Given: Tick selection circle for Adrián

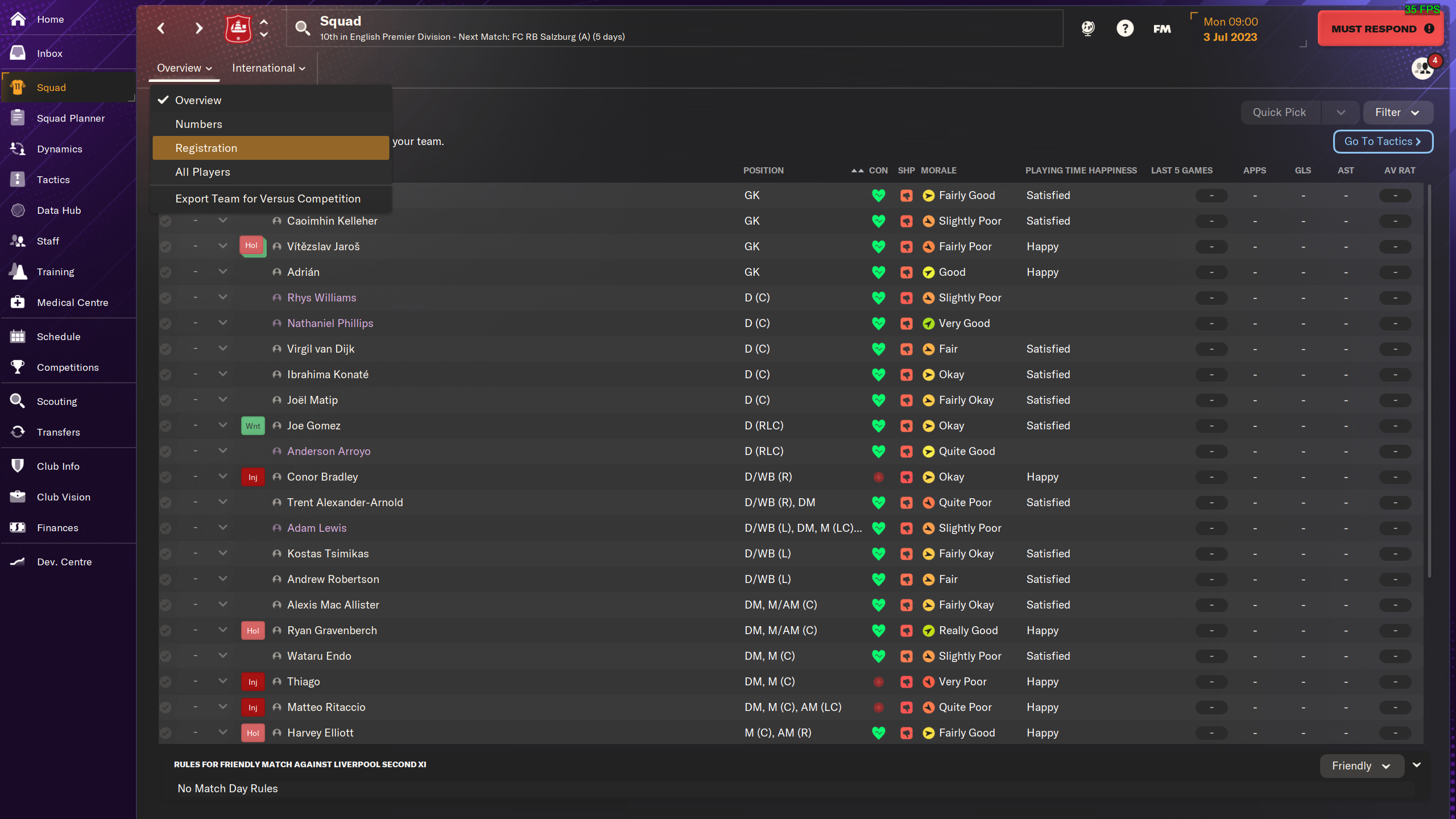Looking at the screenshot, I should [x=166, y=272].
